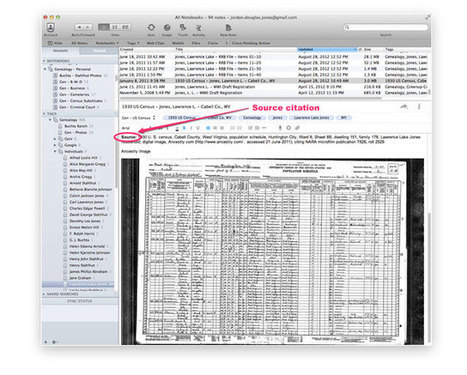Expand the Saved Searches section
The height and width of the screenshot is (375, 467).
[44, 294]
